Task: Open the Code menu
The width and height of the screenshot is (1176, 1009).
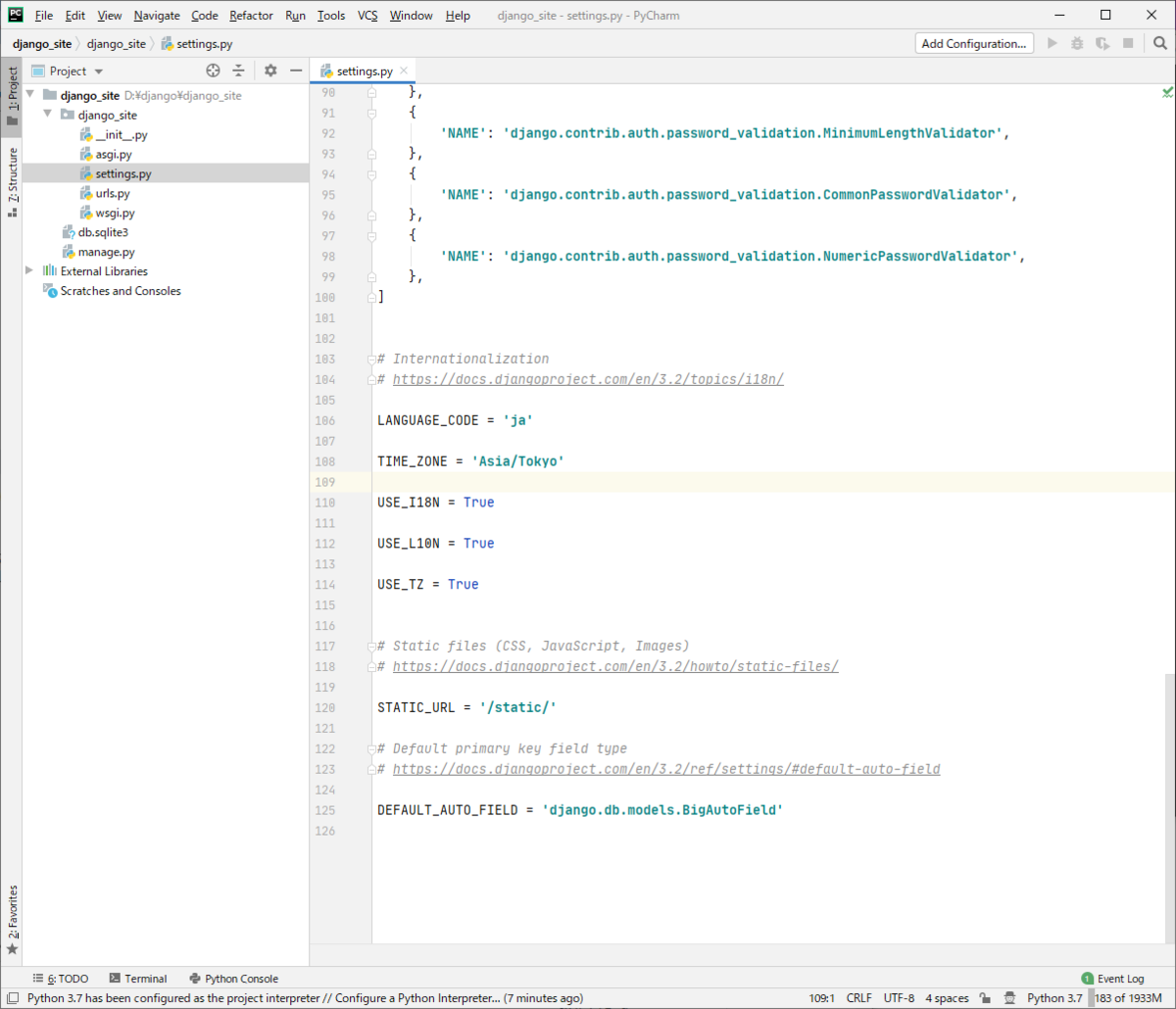Action: pyautogui.click(x=205, y=16)
